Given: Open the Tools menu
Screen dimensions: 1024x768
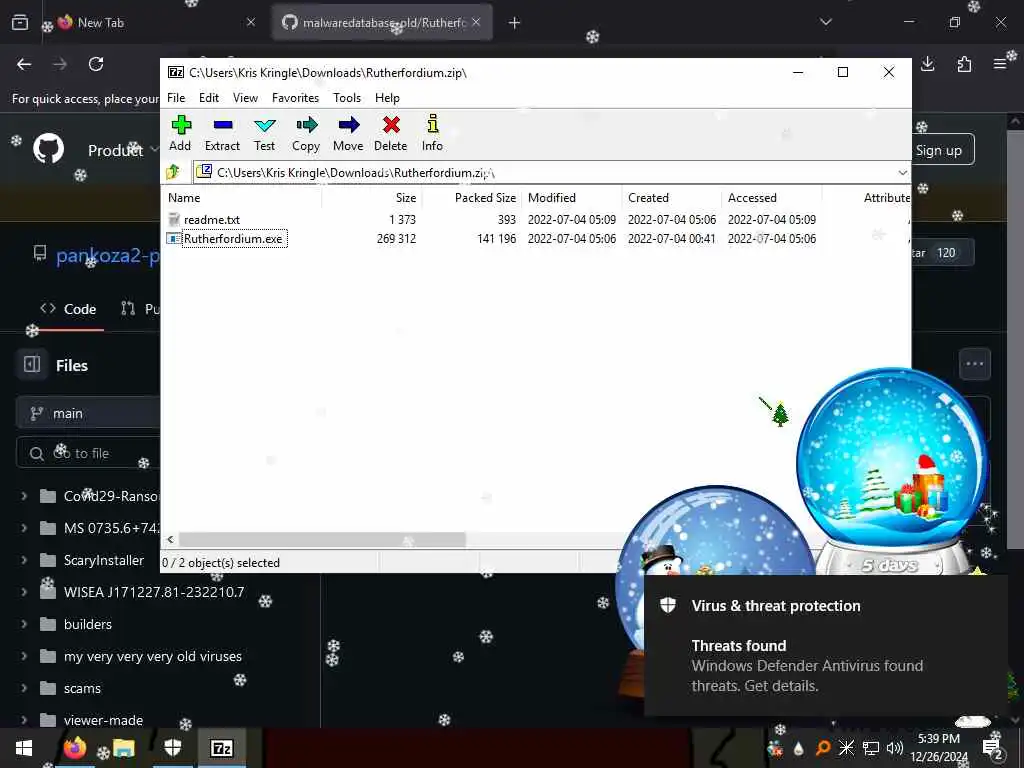Looking at the screenshot, I should (x=347, y=98).
